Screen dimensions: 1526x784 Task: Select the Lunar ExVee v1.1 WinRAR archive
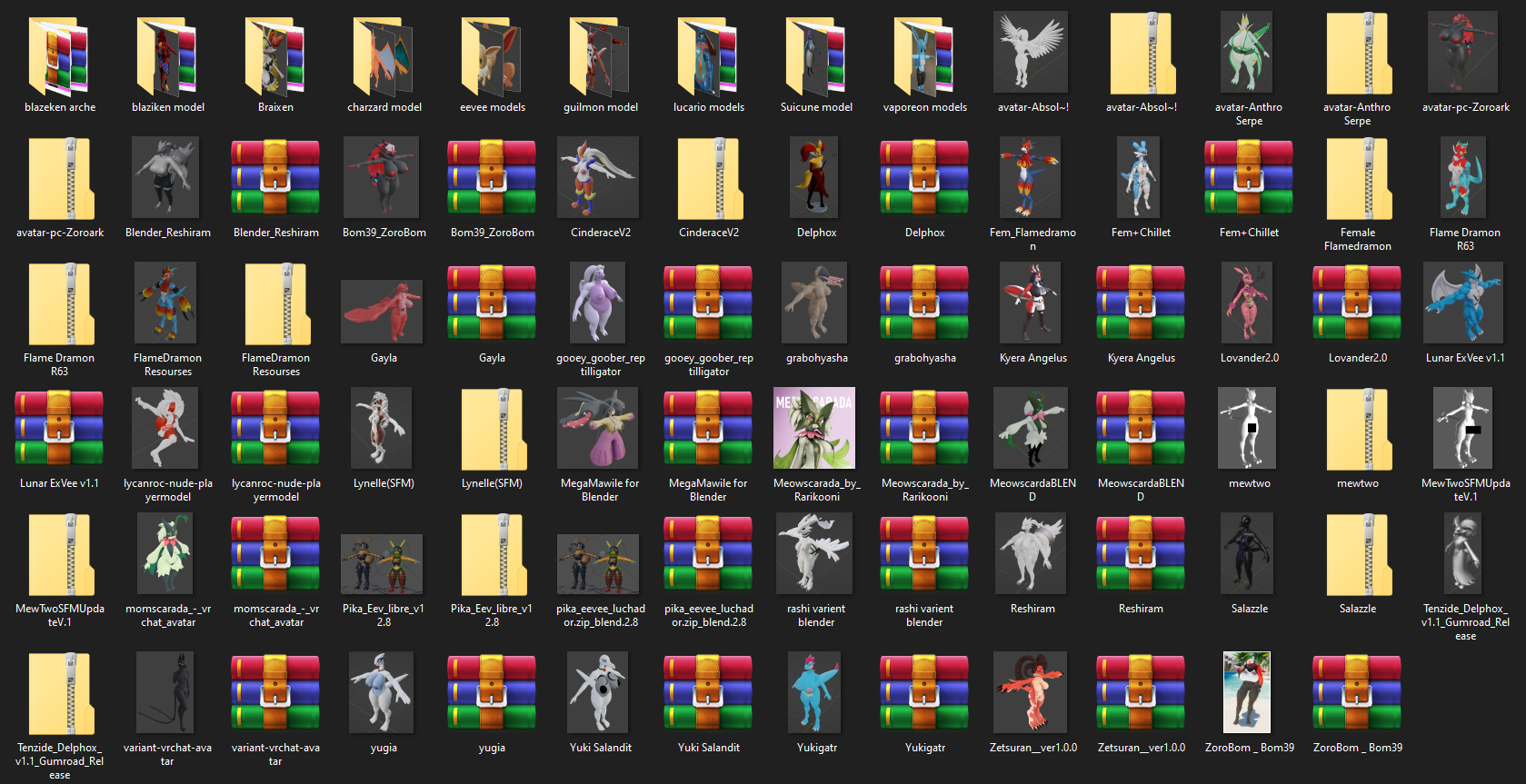59,429
